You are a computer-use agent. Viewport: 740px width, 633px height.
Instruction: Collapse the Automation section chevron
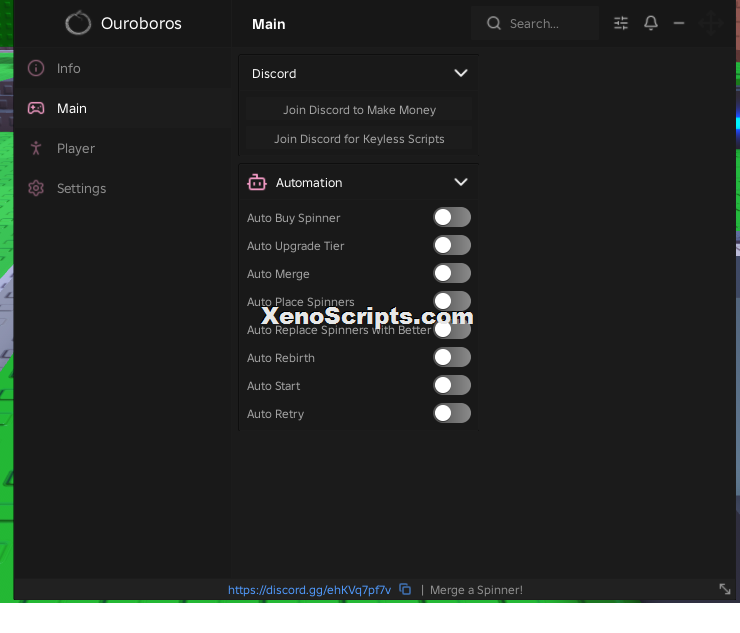pos(461,182)
